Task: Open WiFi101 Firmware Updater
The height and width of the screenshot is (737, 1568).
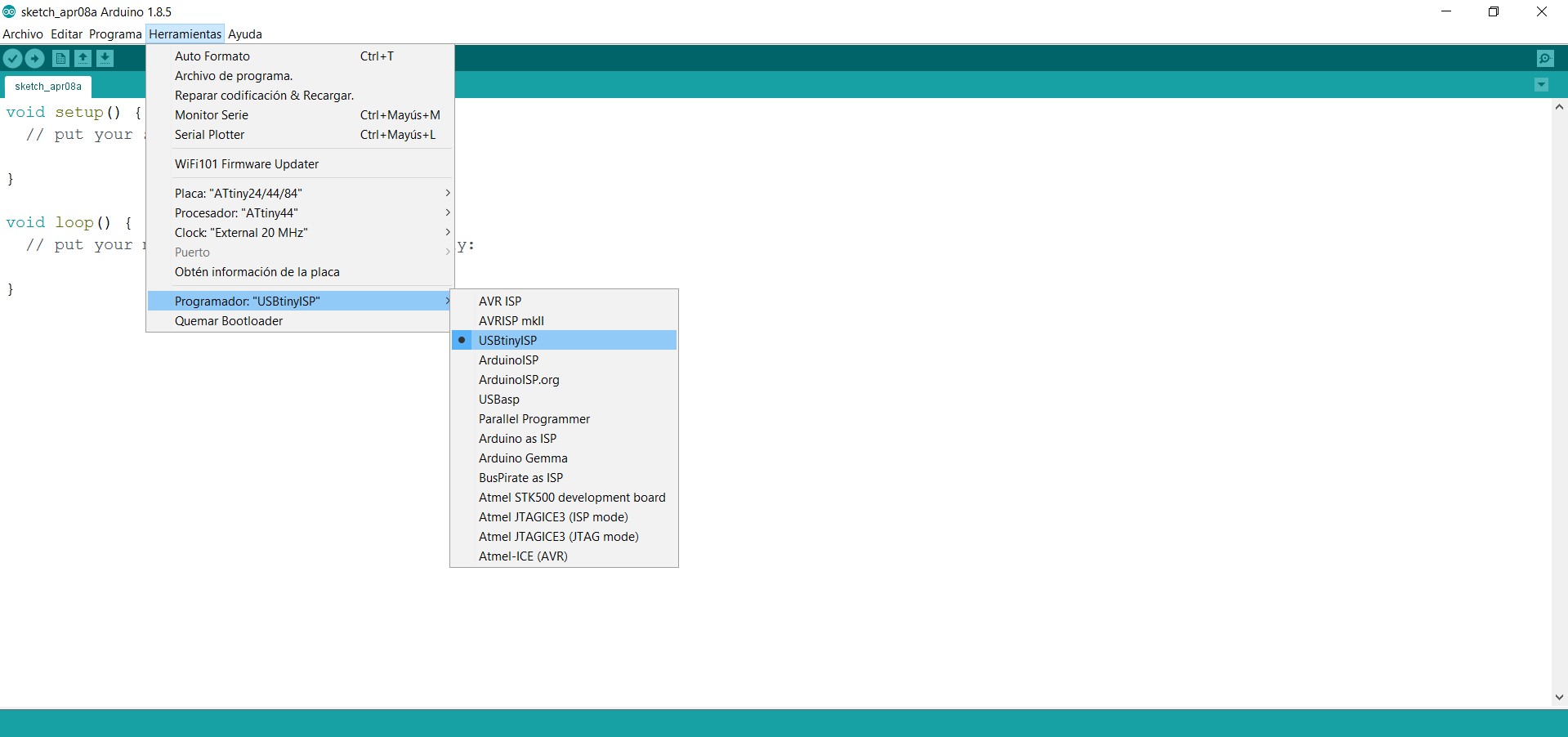Action: (x=300, y=163)
